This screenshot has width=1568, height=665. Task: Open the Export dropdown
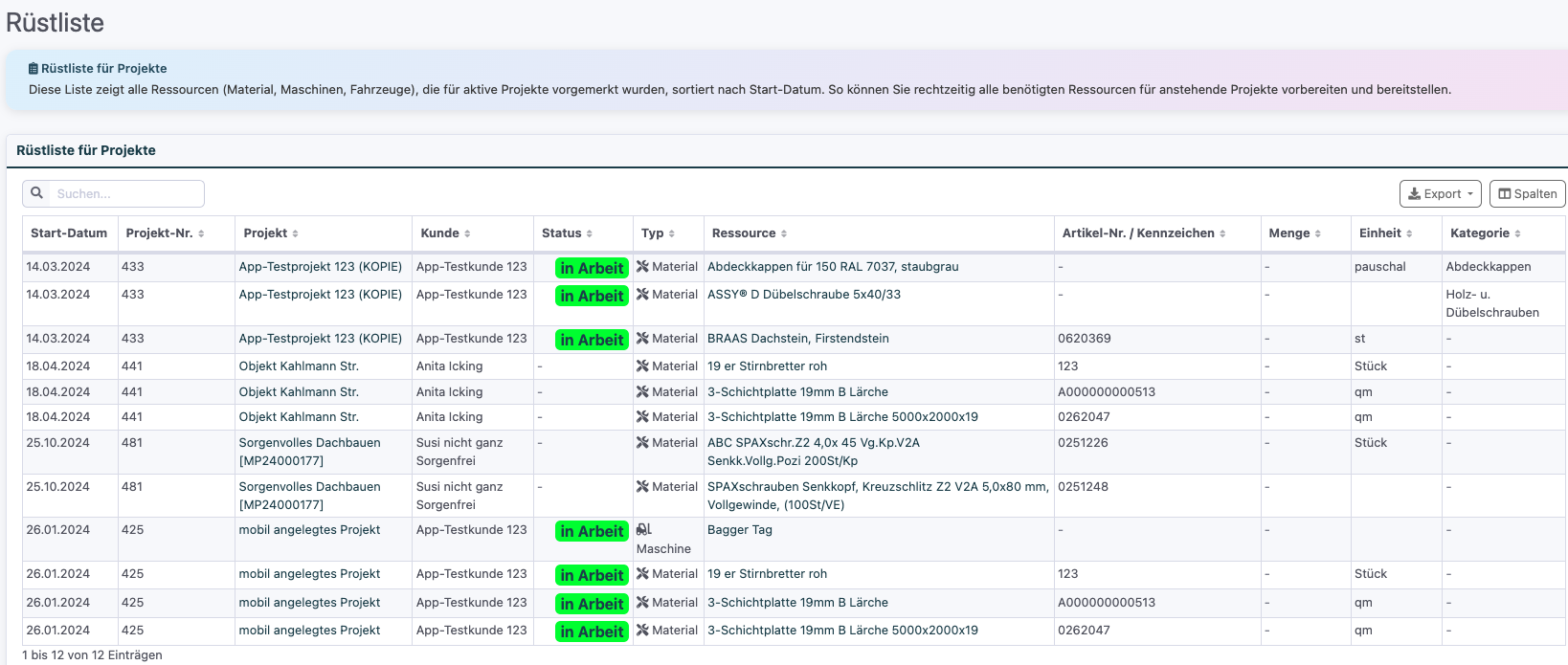1440,193
